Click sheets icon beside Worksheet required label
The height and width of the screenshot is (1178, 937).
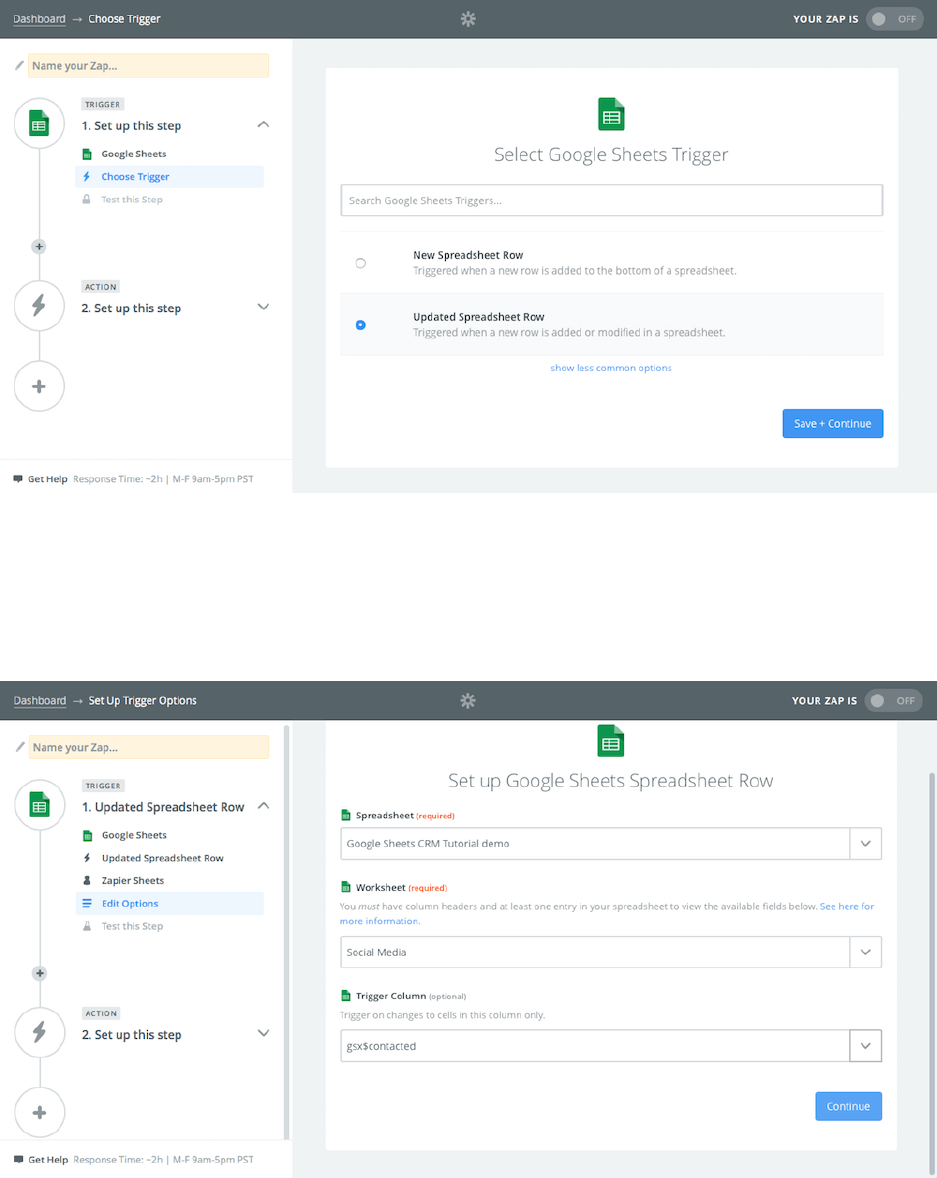click(346, 887)
